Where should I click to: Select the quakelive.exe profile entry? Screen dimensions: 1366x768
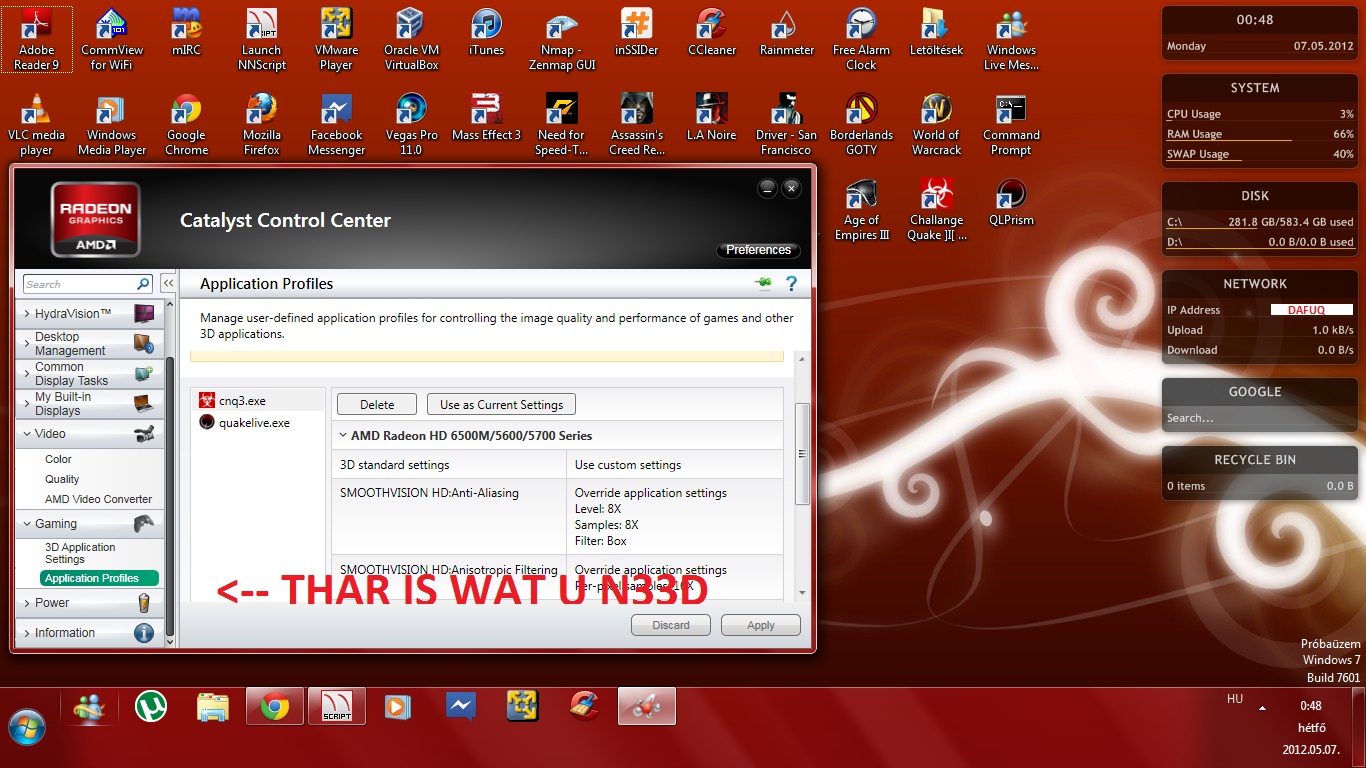click(x=254, y=423)
